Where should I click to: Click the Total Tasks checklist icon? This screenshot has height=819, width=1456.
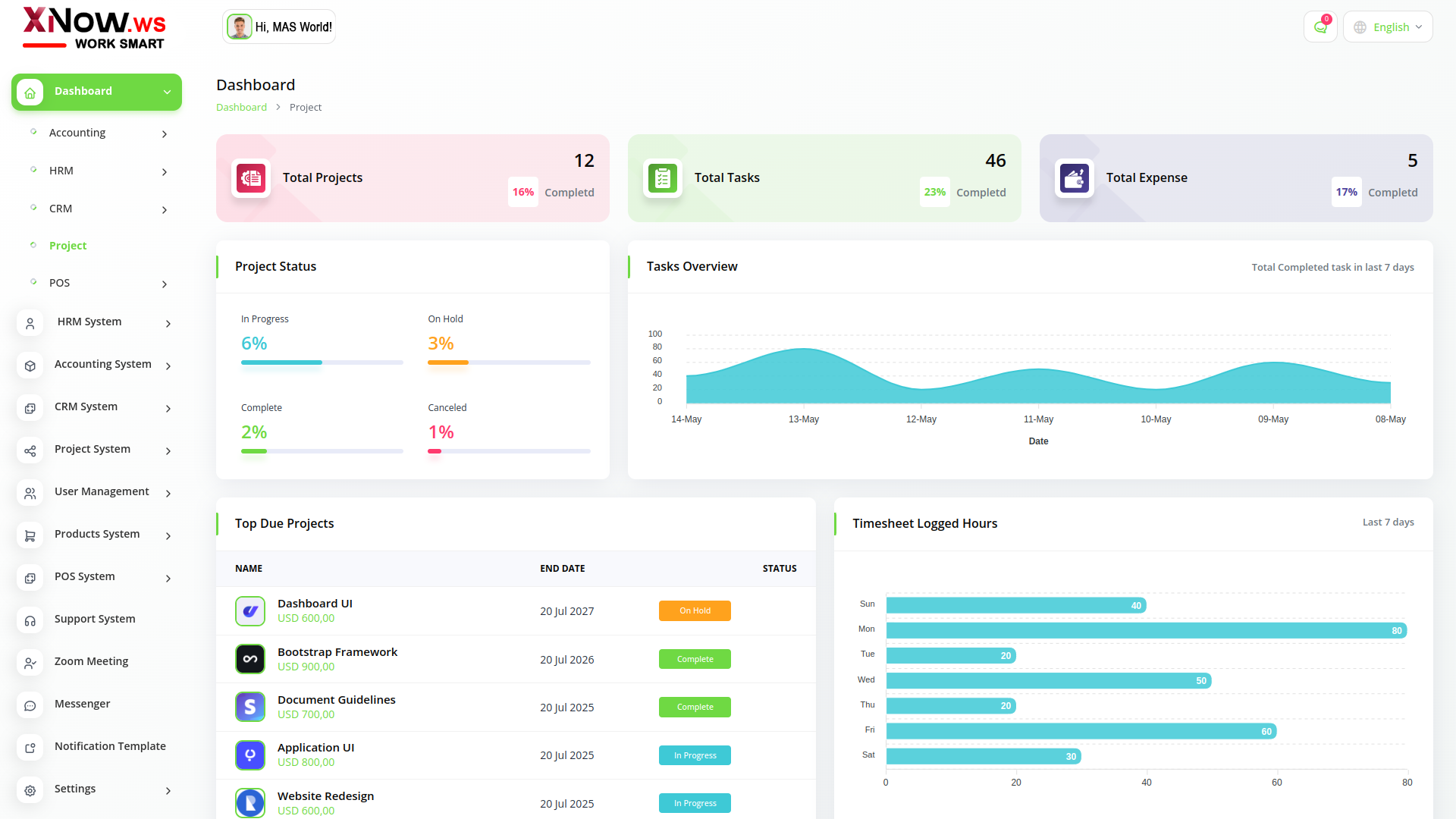[663, 178]
